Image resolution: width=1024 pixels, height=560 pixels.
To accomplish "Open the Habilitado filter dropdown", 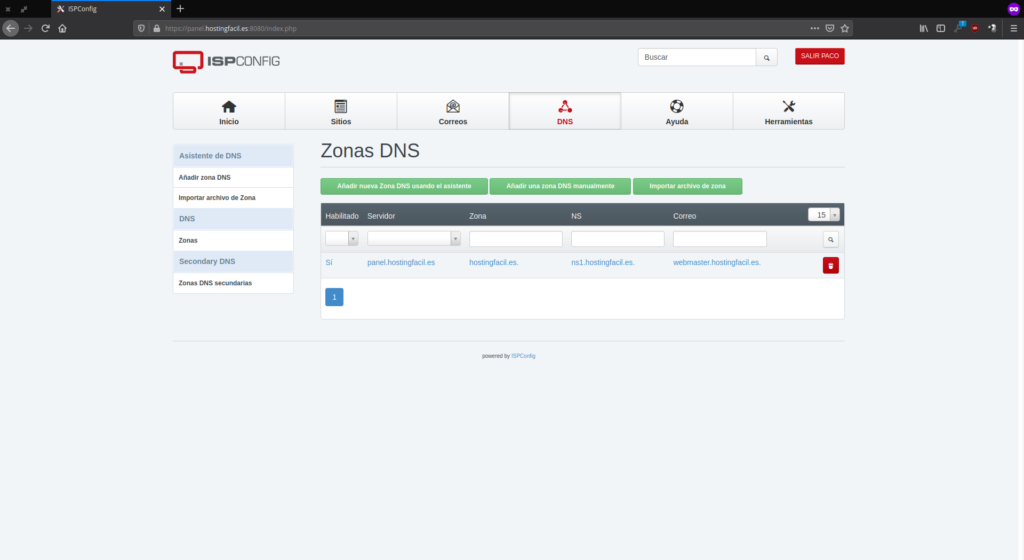I will click(341, 239).
